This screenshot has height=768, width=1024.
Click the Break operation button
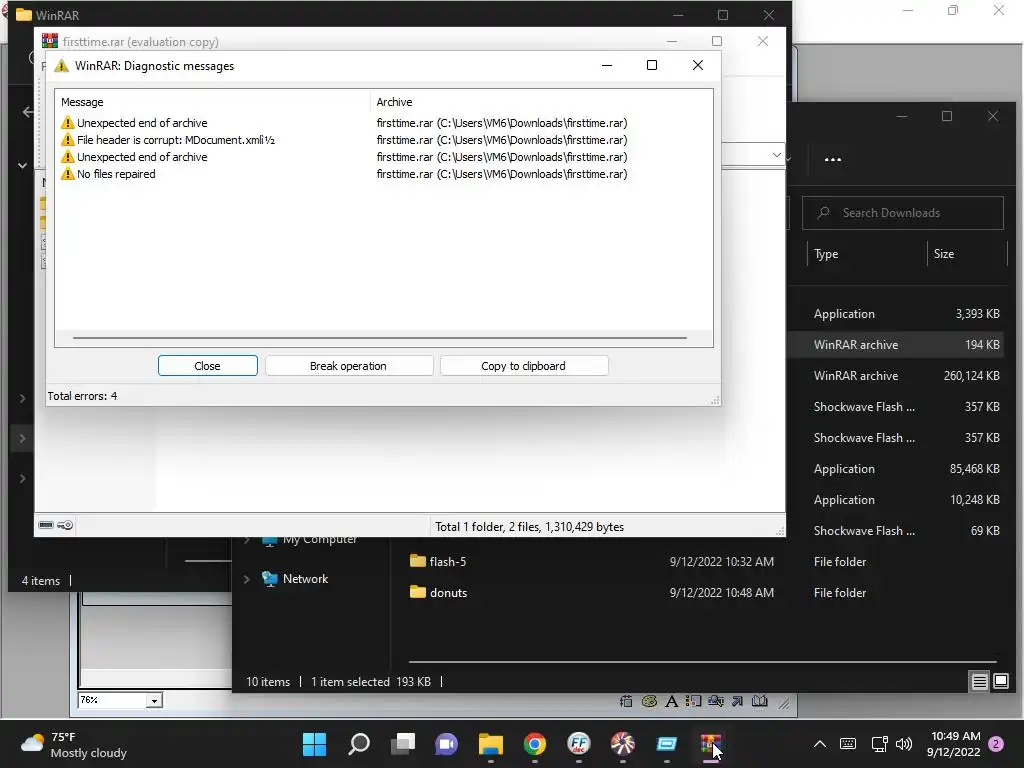point(349,366)
